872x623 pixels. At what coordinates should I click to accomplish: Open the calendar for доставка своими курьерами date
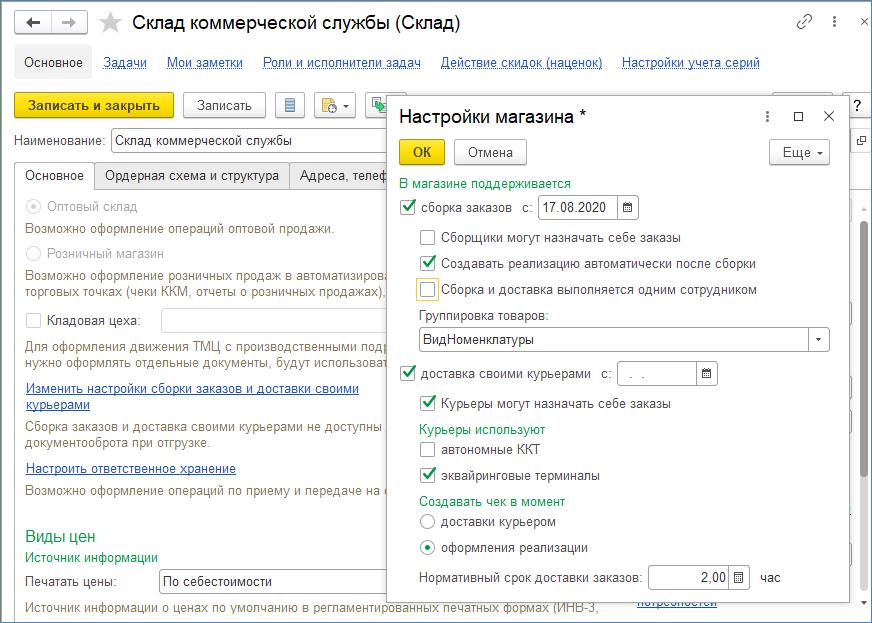tap(707, 374)
